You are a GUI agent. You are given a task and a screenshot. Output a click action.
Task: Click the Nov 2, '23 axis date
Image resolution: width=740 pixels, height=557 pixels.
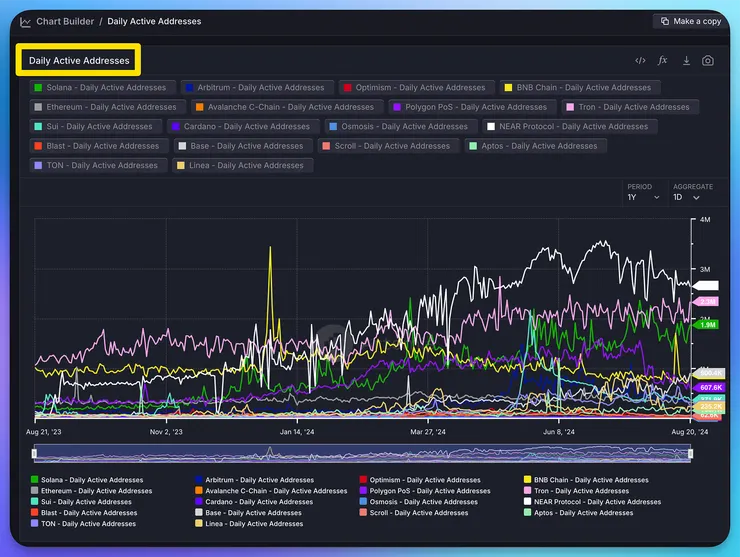pyautogui.click(x=166, y=432)
